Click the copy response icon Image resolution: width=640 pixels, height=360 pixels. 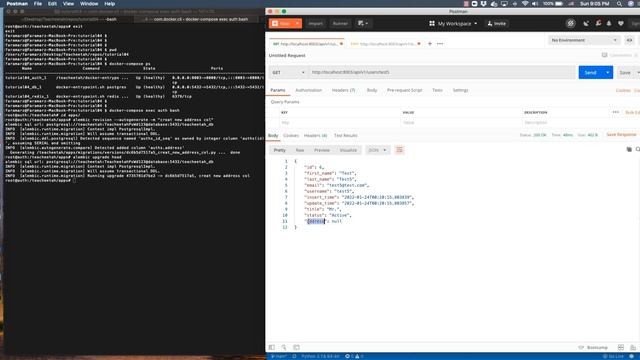click(629, 149)
